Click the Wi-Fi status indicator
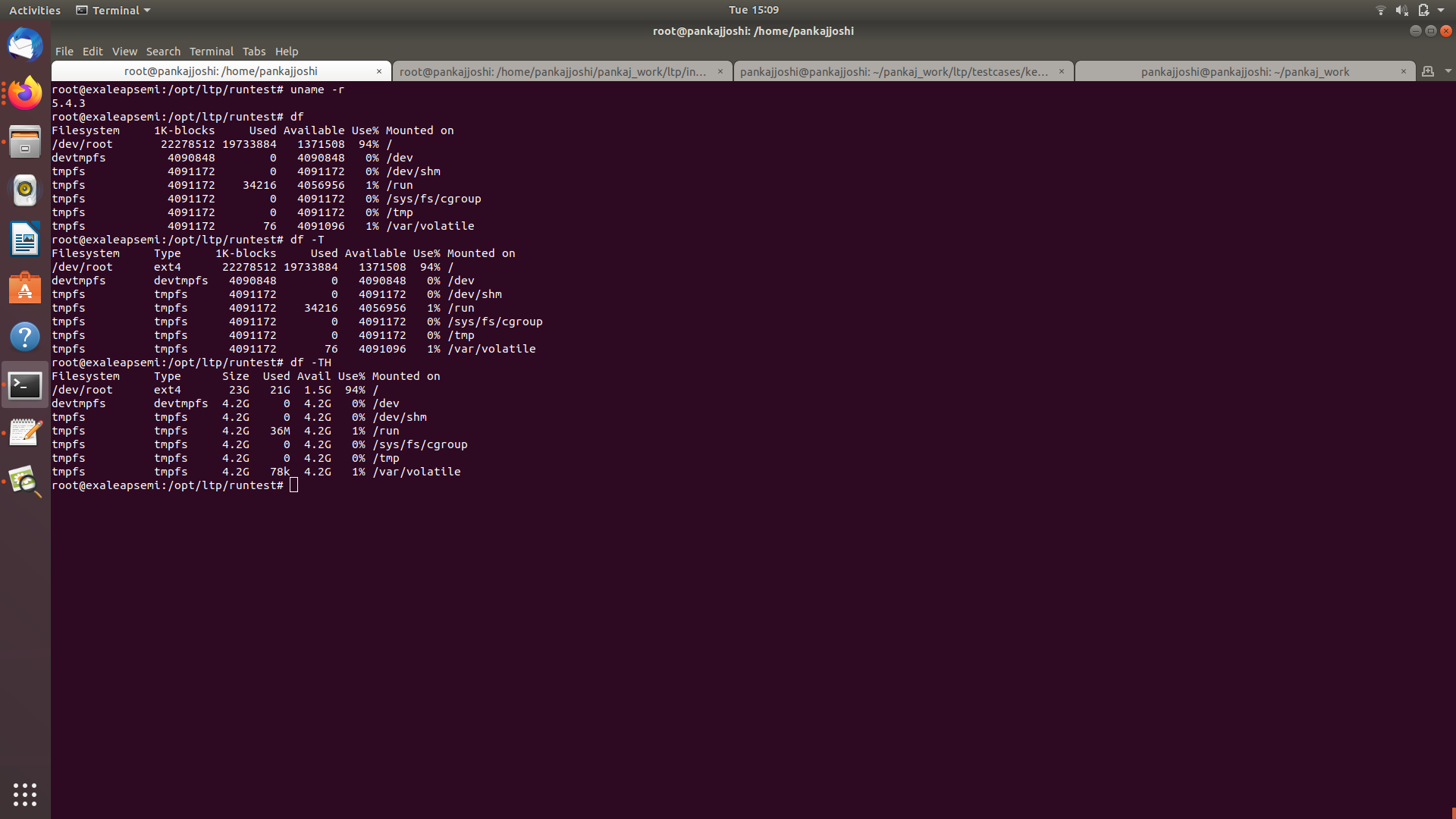Viewport: 1456px width, 819px height. (x=1380, y=10)
